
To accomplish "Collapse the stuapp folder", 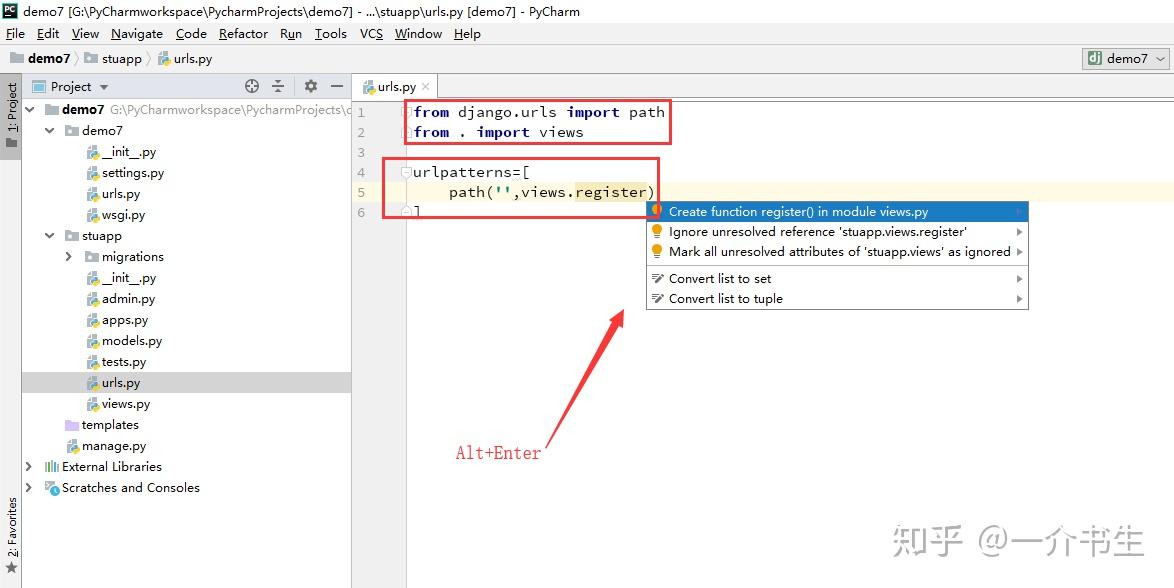I will coord(49,236).
